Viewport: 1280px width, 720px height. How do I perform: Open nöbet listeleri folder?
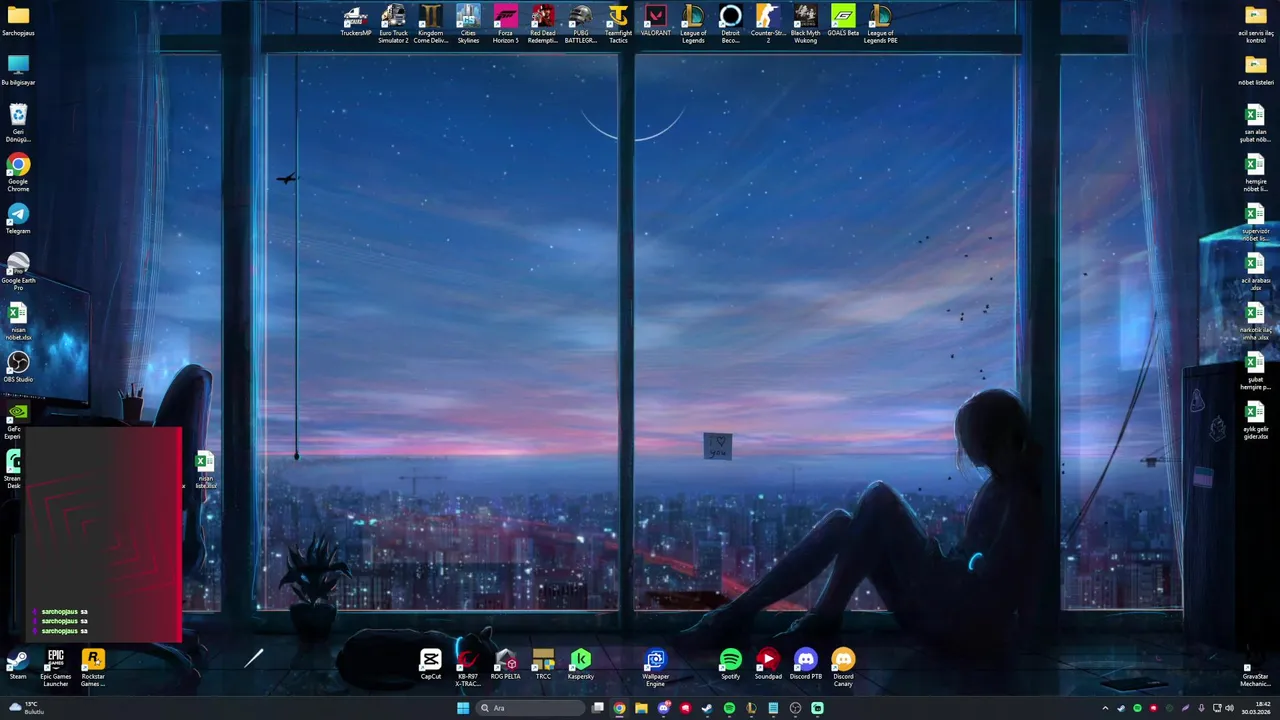tap(1256, 70)
